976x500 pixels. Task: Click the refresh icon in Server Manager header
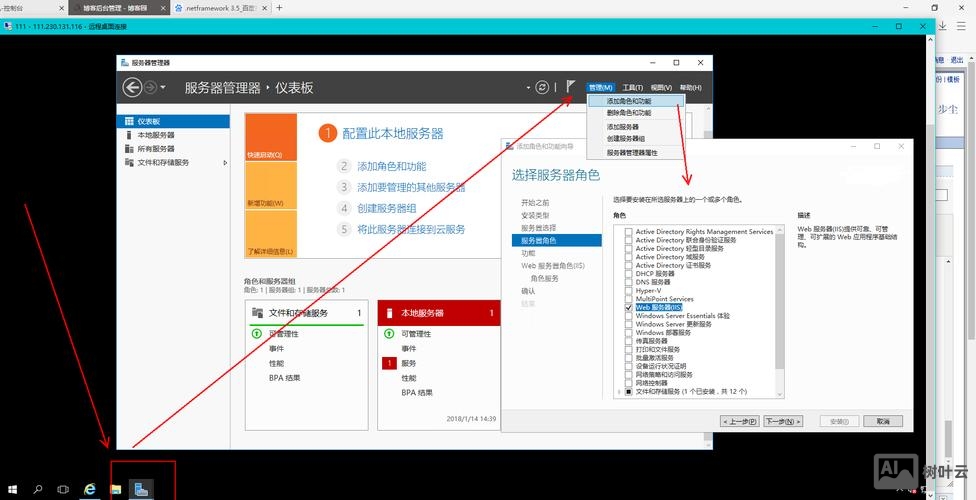tap(542, 87)
